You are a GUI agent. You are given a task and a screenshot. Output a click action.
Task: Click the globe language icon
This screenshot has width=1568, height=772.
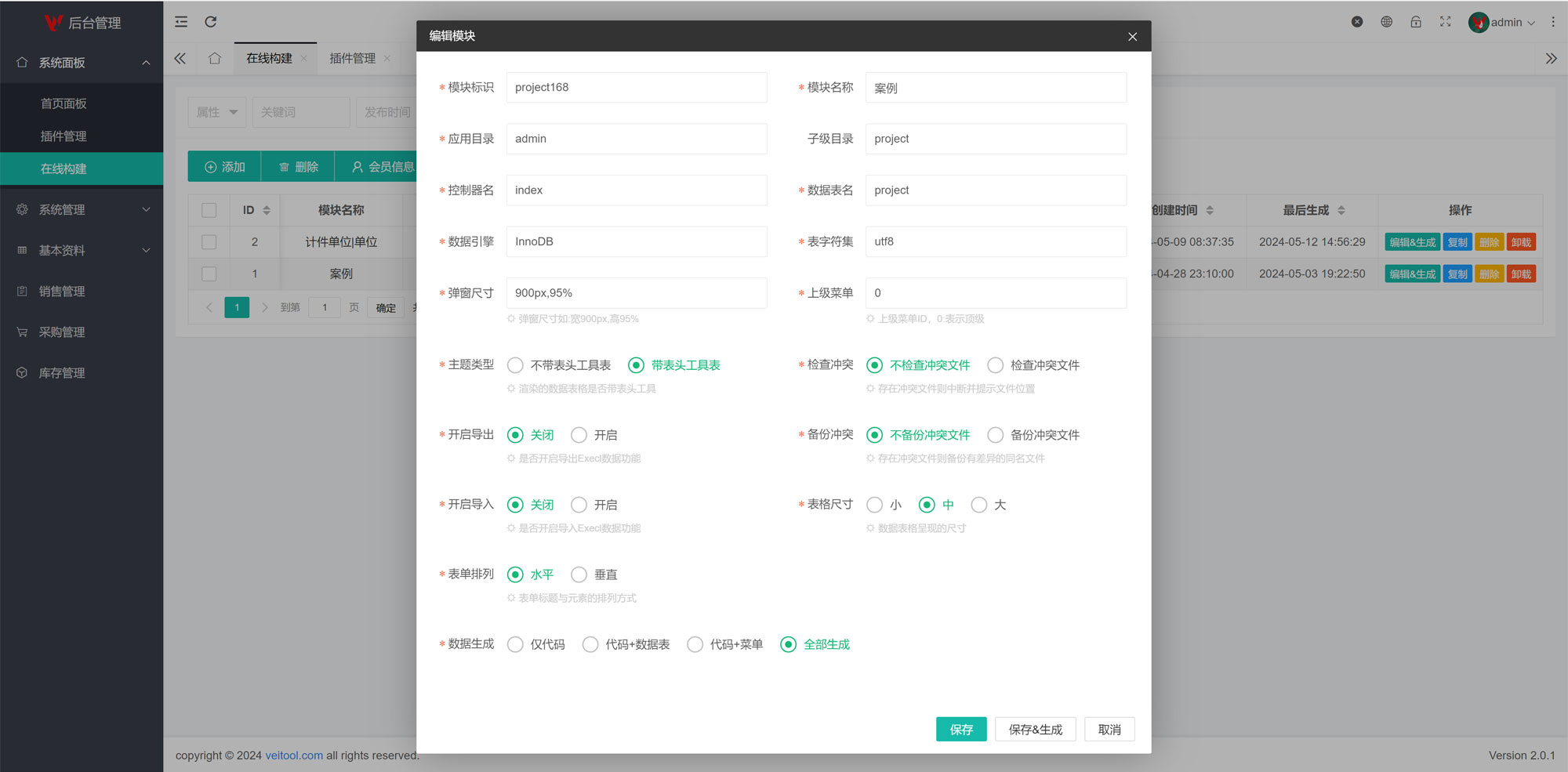(x=1387, y=22)
